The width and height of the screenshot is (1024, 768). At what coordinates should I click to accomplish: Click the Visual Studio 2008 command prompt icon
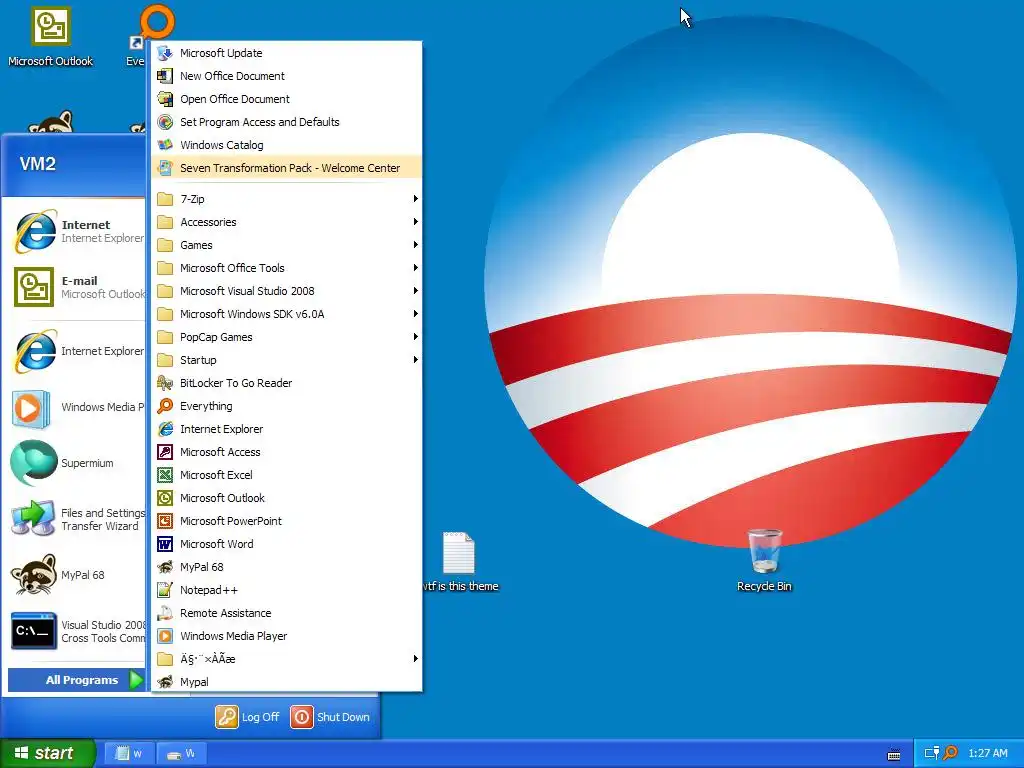33,632
